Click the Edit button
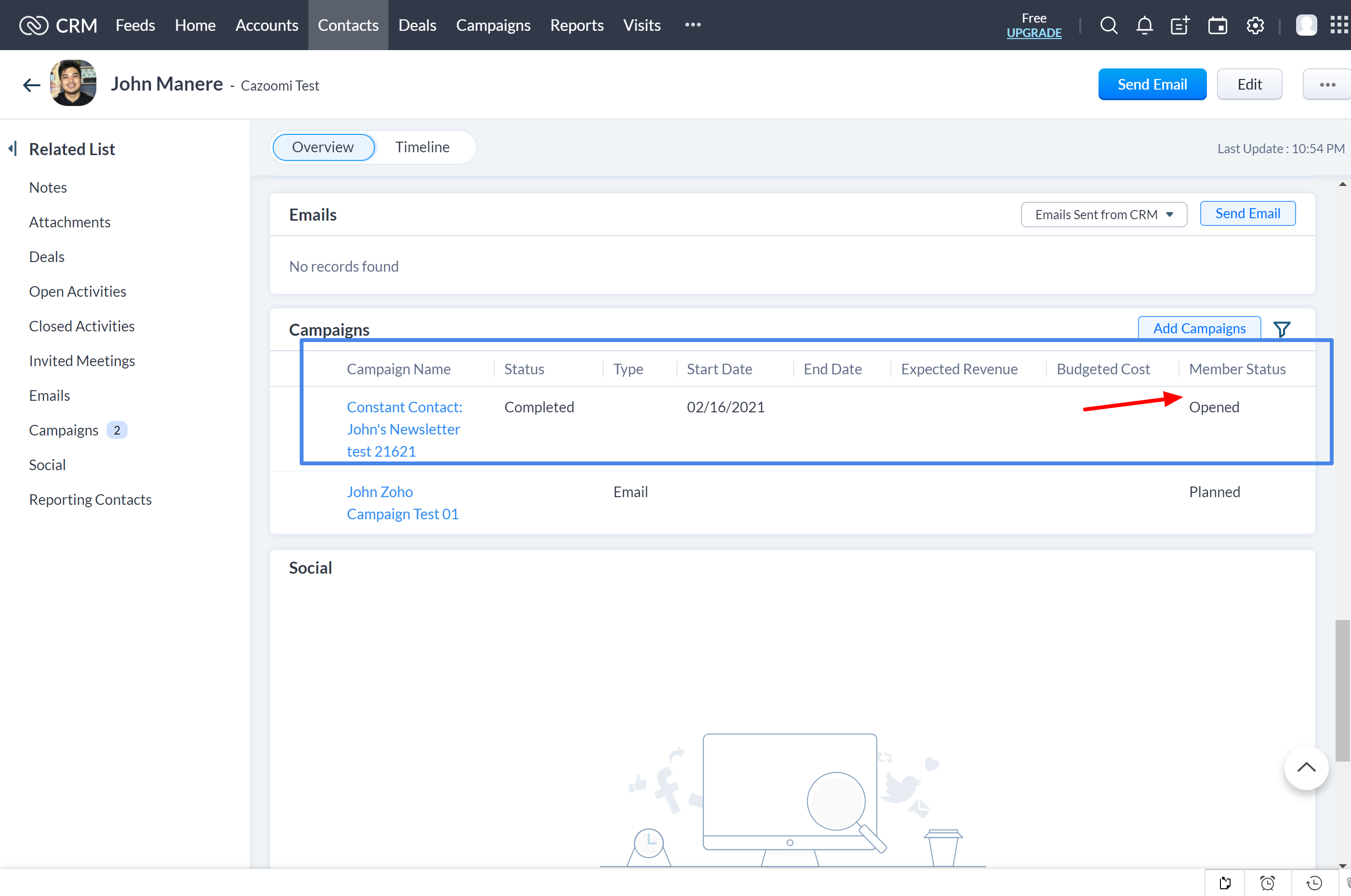This screenshot has height=896, width=1351. 1249,85
